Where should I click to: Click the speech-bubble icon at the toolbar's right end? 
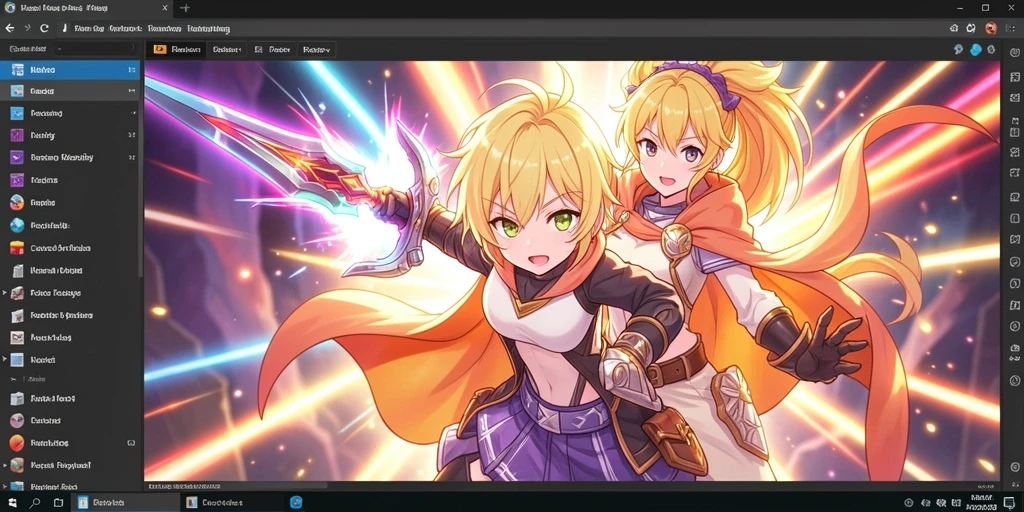[x=958, y=49]
